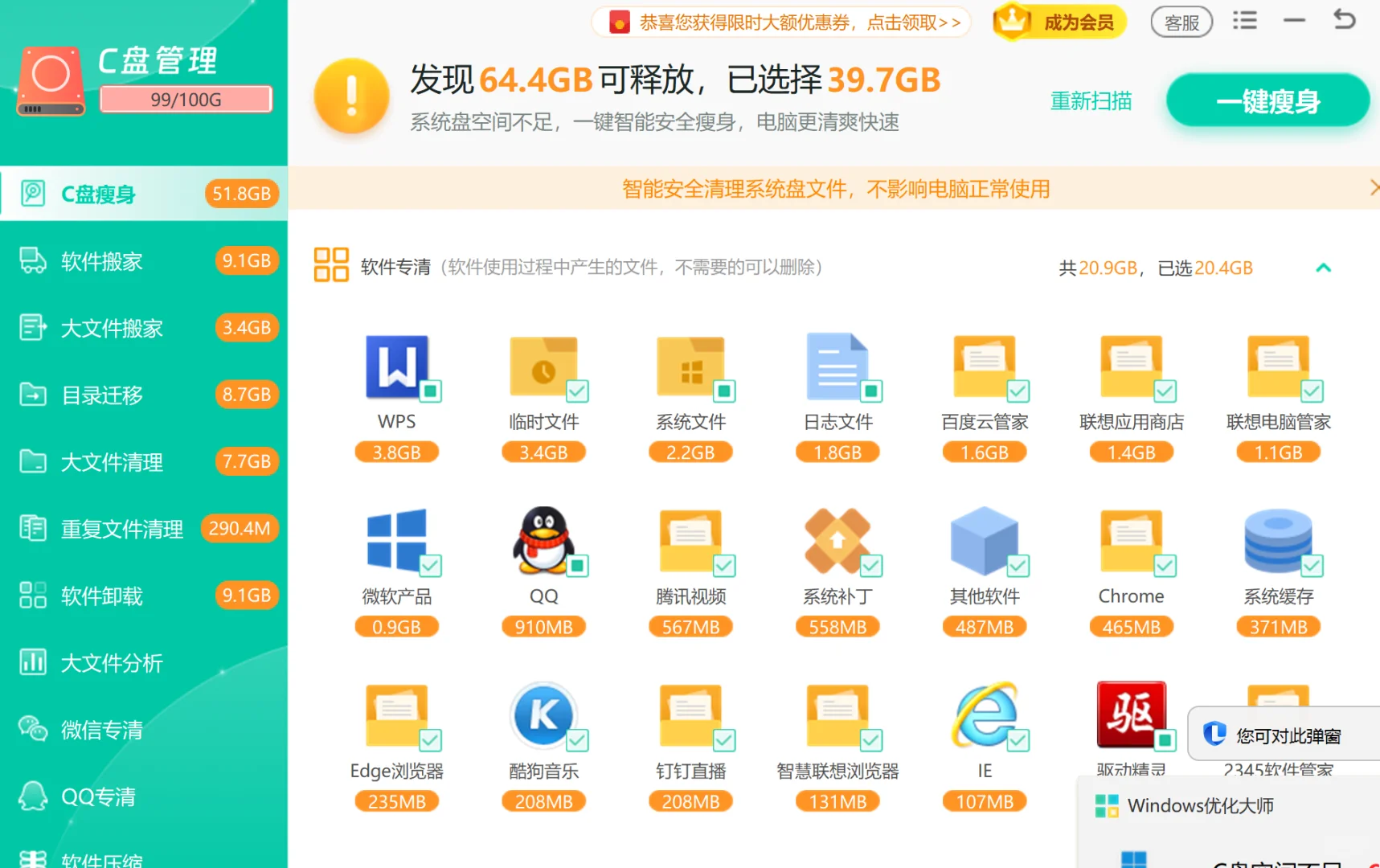Click the C盘瘦身 magnifier icon
The width and height of the screenshot is (1380, 868).
tap(32, 194)
